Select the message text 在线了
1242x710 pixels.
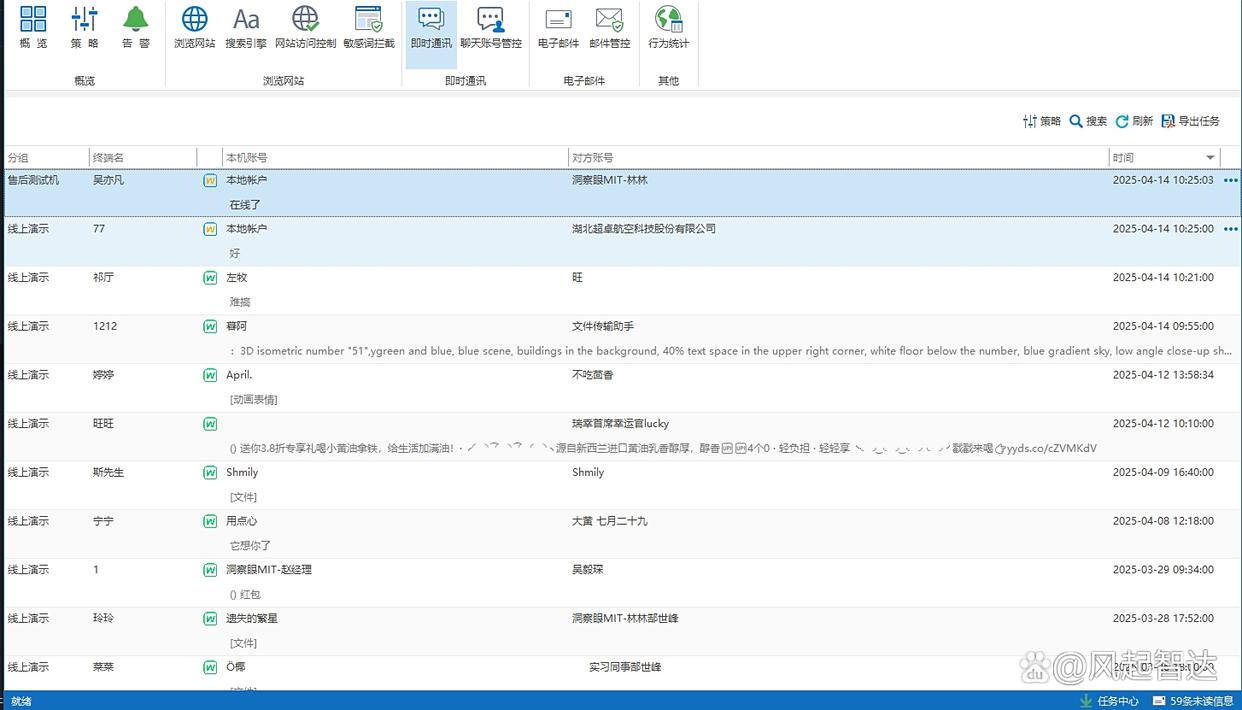tap(245, 205)
